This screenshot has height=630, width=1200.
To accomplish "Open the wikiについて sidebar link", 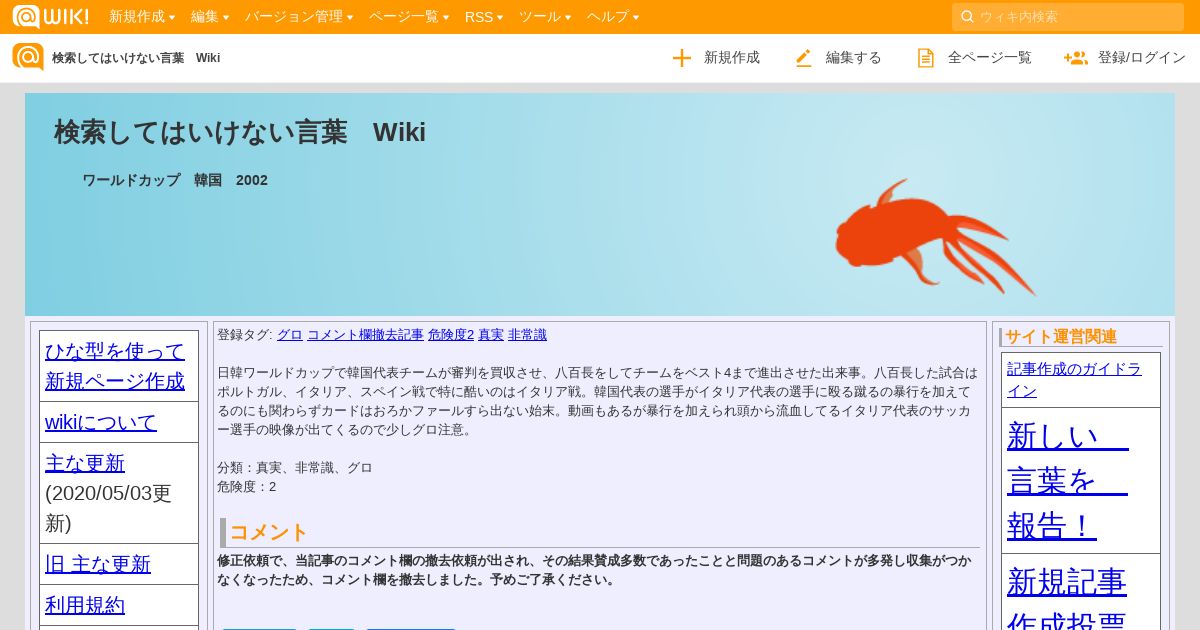I will [101, 422].
